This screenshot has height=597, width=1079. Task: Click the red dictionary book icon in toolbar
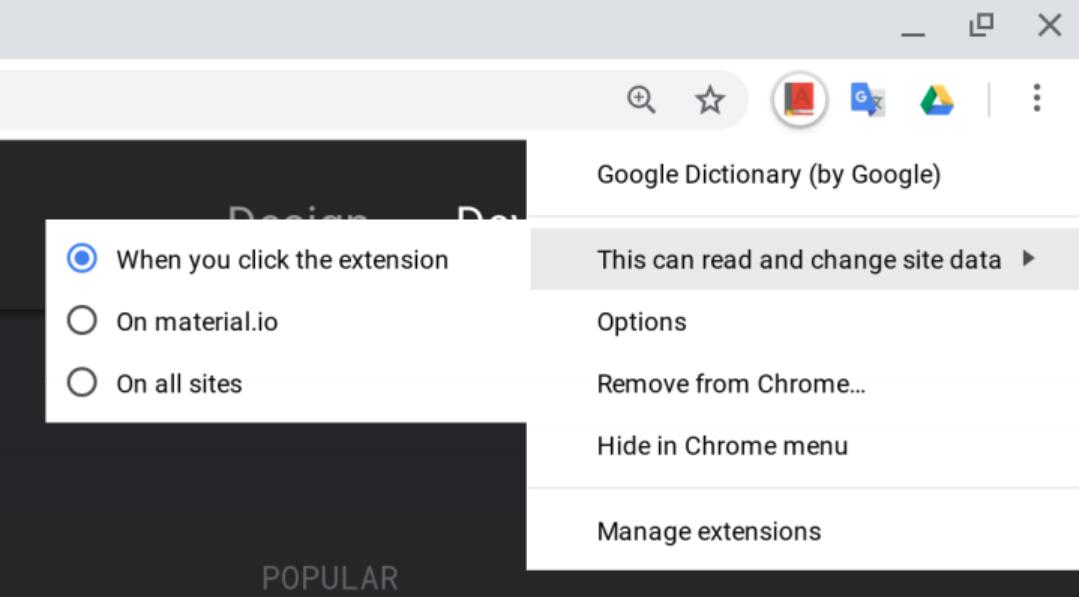pyautogui.click(x=797, y=99)
